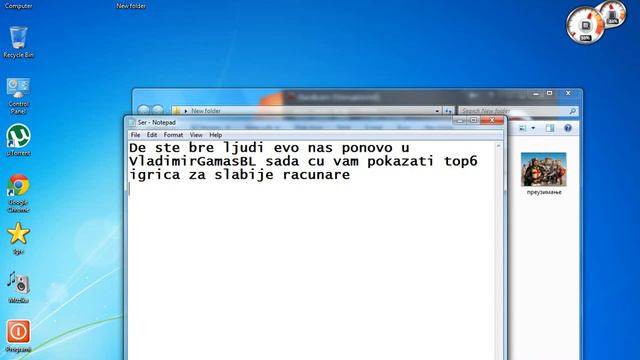Click the refresh button beside address bar
The height and width of the screenshot is (360, 640).
tap(448, 111)
